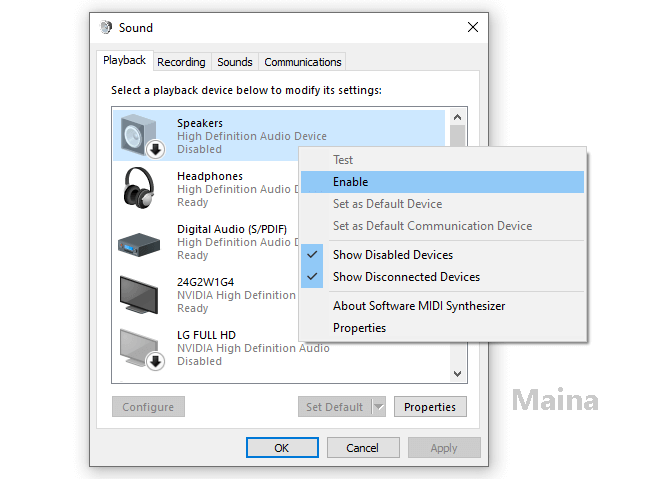
Task: Open the Communications tab
Action: (303, 62)
